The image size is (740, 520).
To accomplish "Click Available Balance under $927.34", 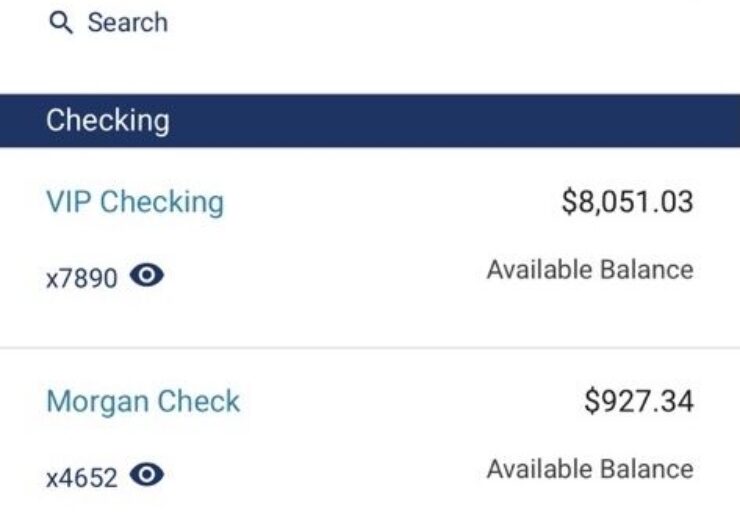I will pyautogui.click(x=590, y=469).
